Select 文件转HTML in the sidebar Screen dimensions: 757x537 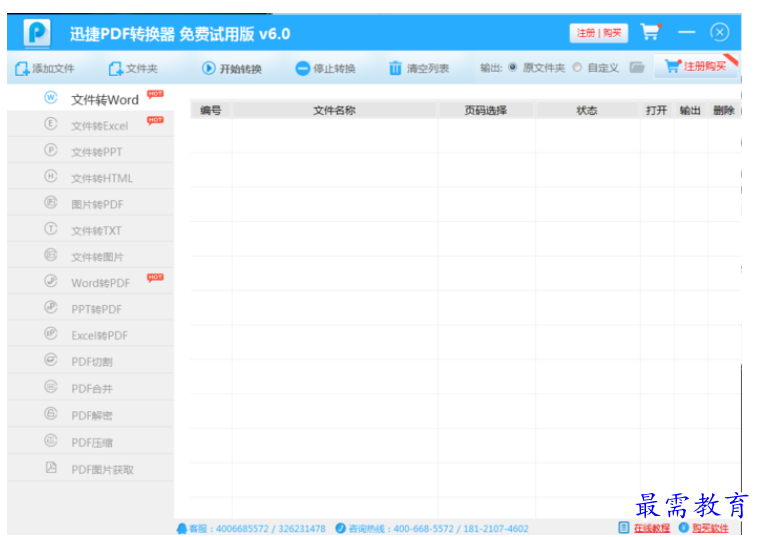pyautogui.click(x=91, y=178)
